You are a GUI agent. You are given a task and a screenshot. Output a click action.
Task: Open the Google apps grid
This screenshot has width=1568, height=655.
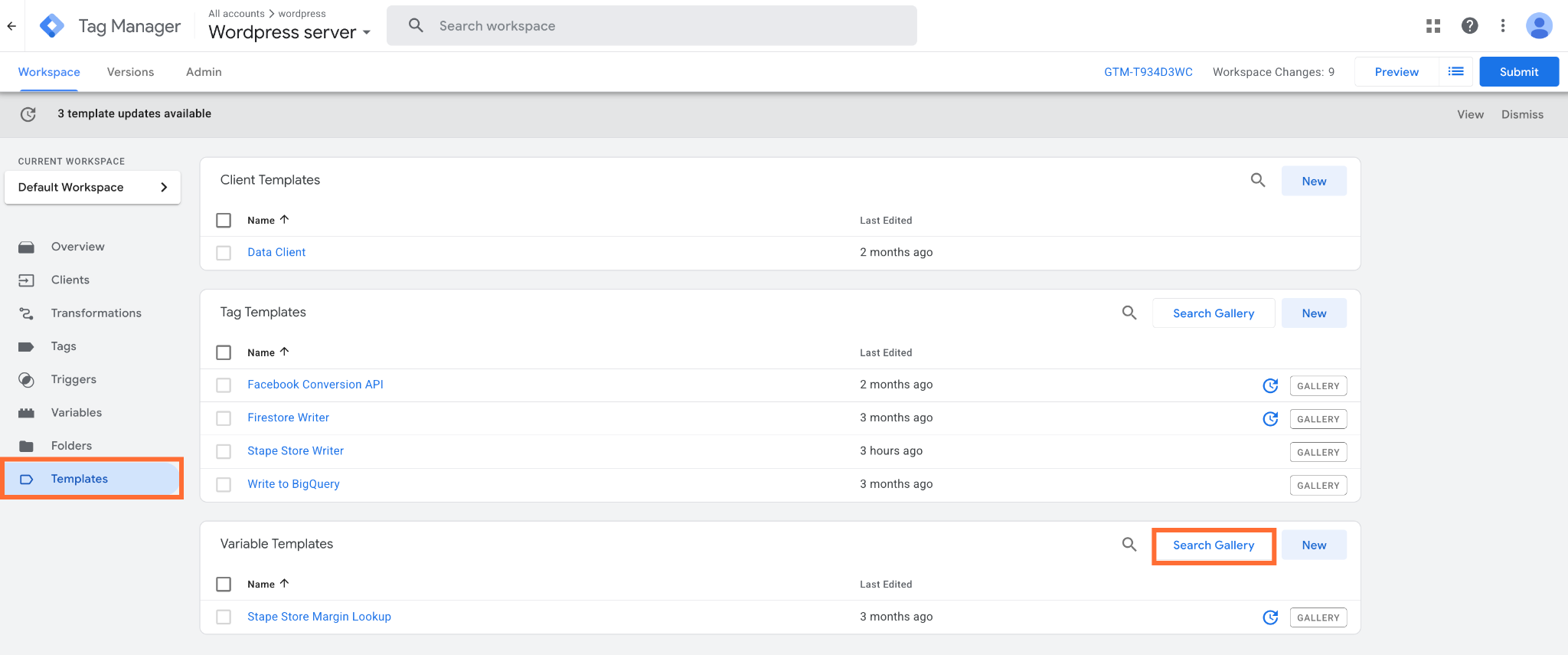point(1433,26)
